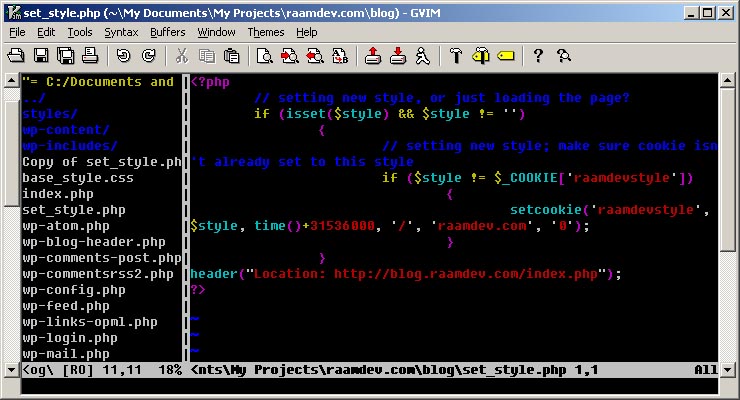Undo the last change
Viewport: 740px width, 400px height.
tap(124, 56)
